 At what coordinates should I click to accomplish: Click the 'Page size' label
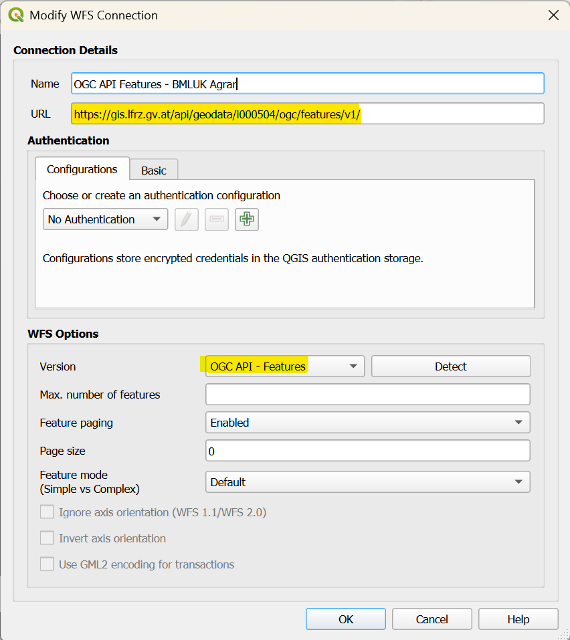[x=62, y=451]
